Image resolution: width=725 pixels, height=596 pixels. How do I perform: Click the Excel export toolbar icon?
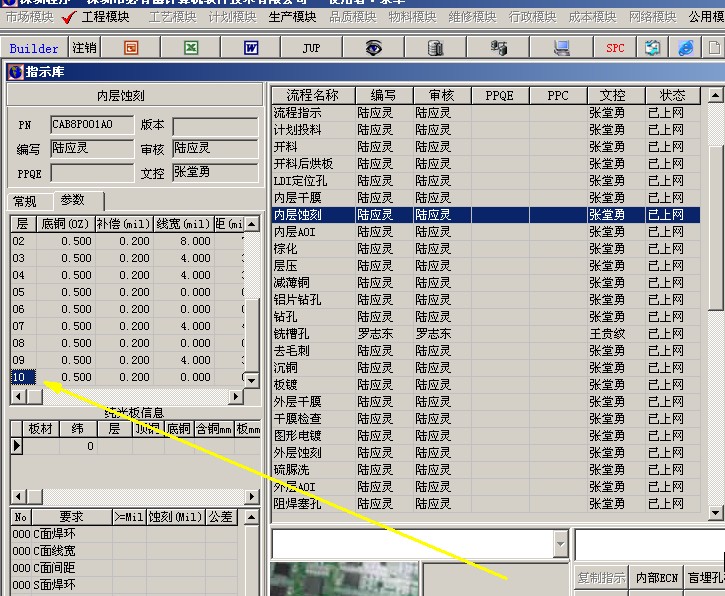pyautogui.click(x=191, y=48)
